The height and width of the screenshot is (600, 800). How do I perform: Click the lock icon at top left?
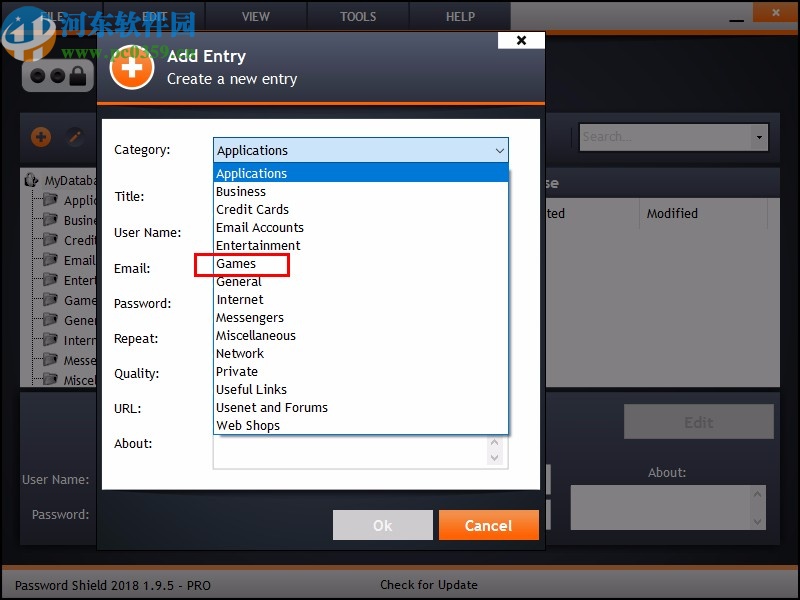[x=78, y=77]
